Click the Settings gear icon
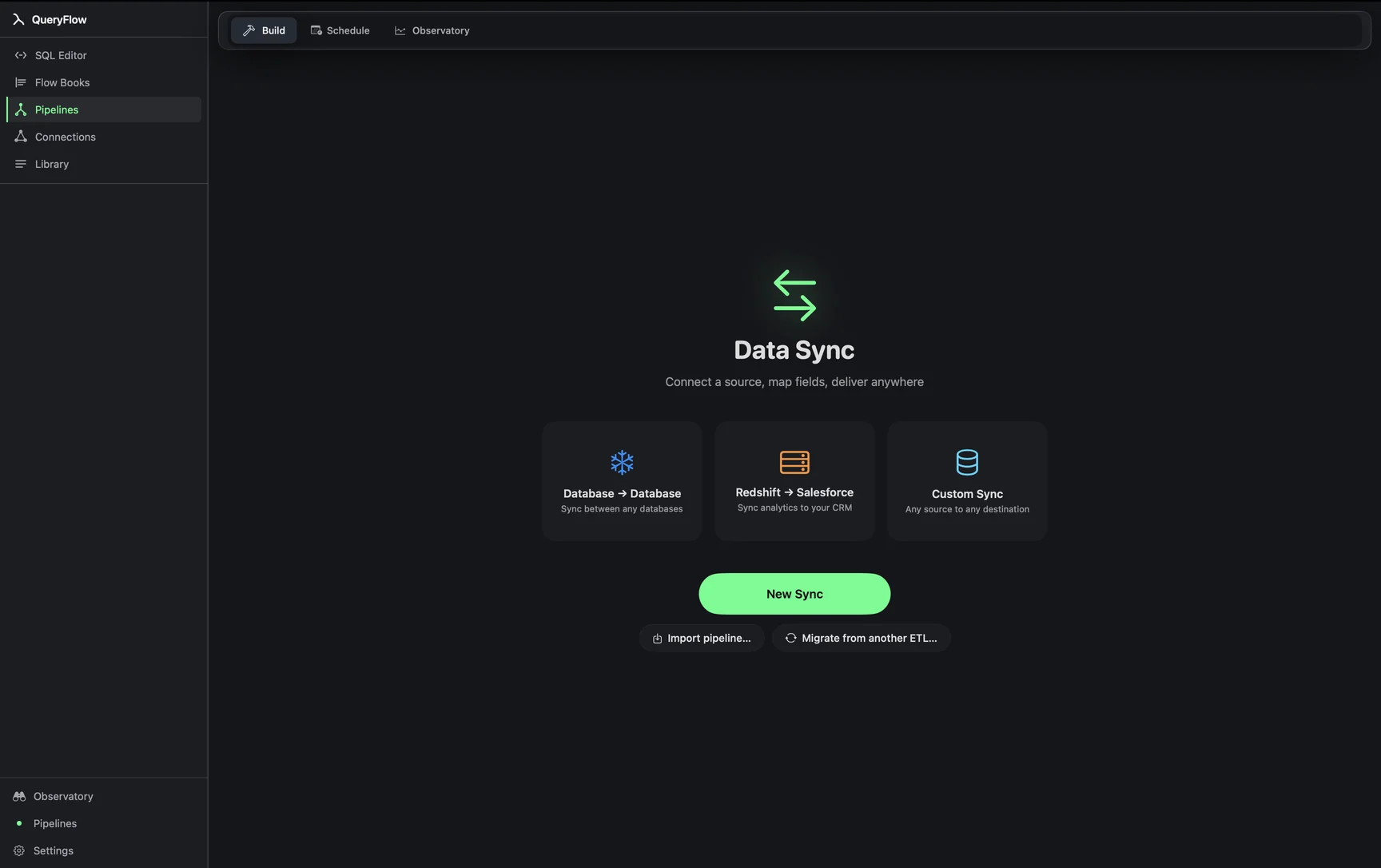 pyautogui.click(x=19, y=850)
